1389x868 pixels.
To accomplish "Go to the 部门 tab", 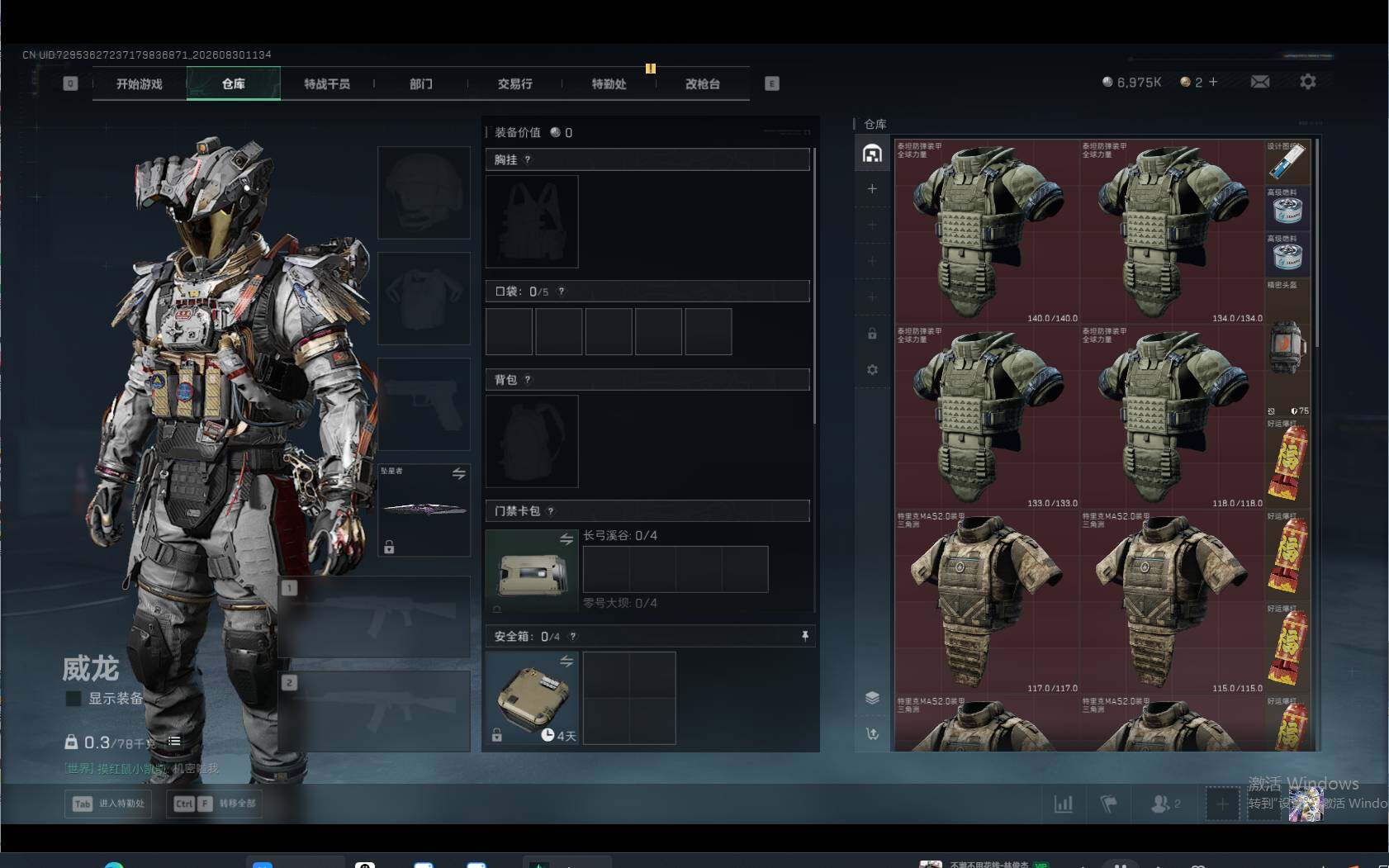I will pos(421,83).
